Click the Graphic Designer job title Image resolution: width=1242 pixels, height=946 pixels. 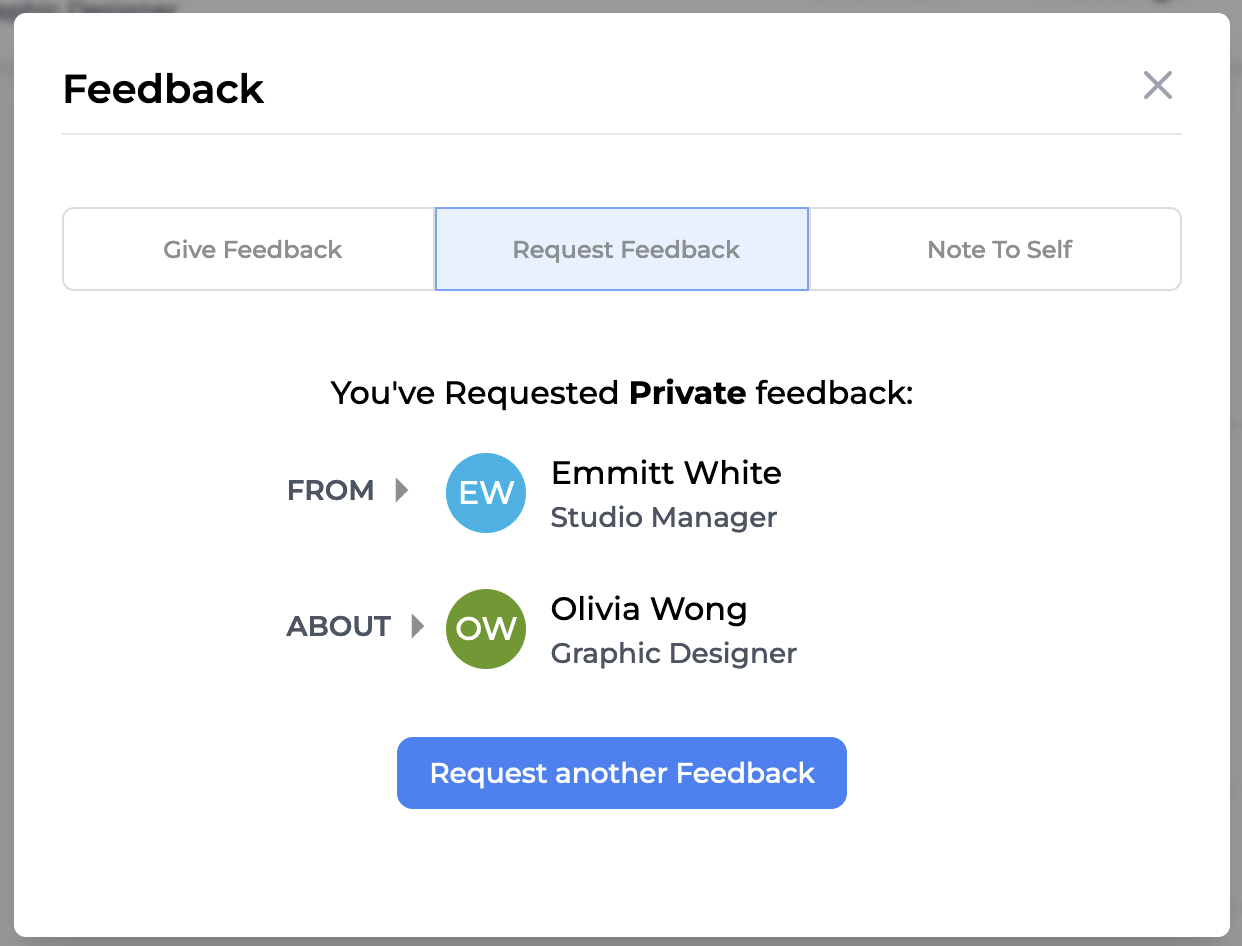click(x=673, y=654)
